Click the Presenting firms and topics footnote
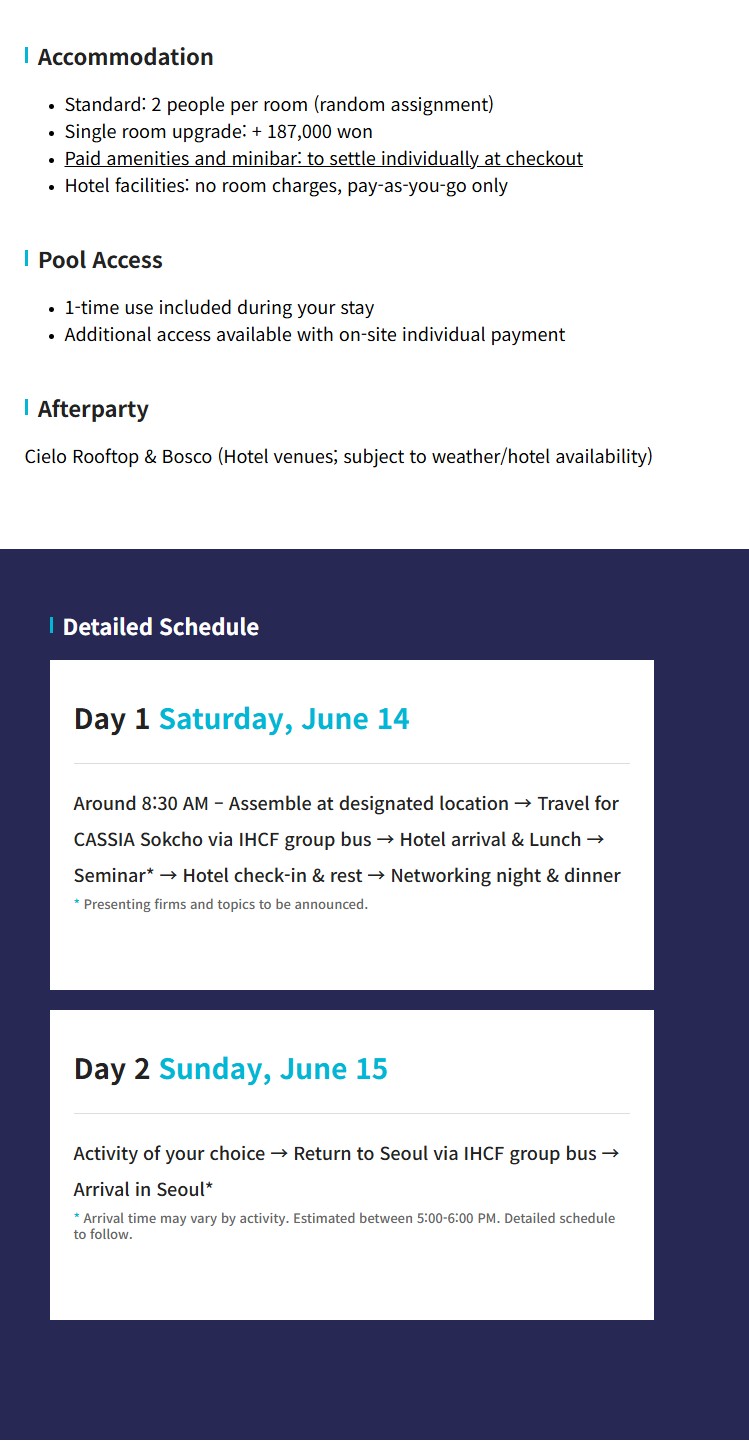Image resolution: width=749 pixels, height=1442 pixels. tap(225, 904)
